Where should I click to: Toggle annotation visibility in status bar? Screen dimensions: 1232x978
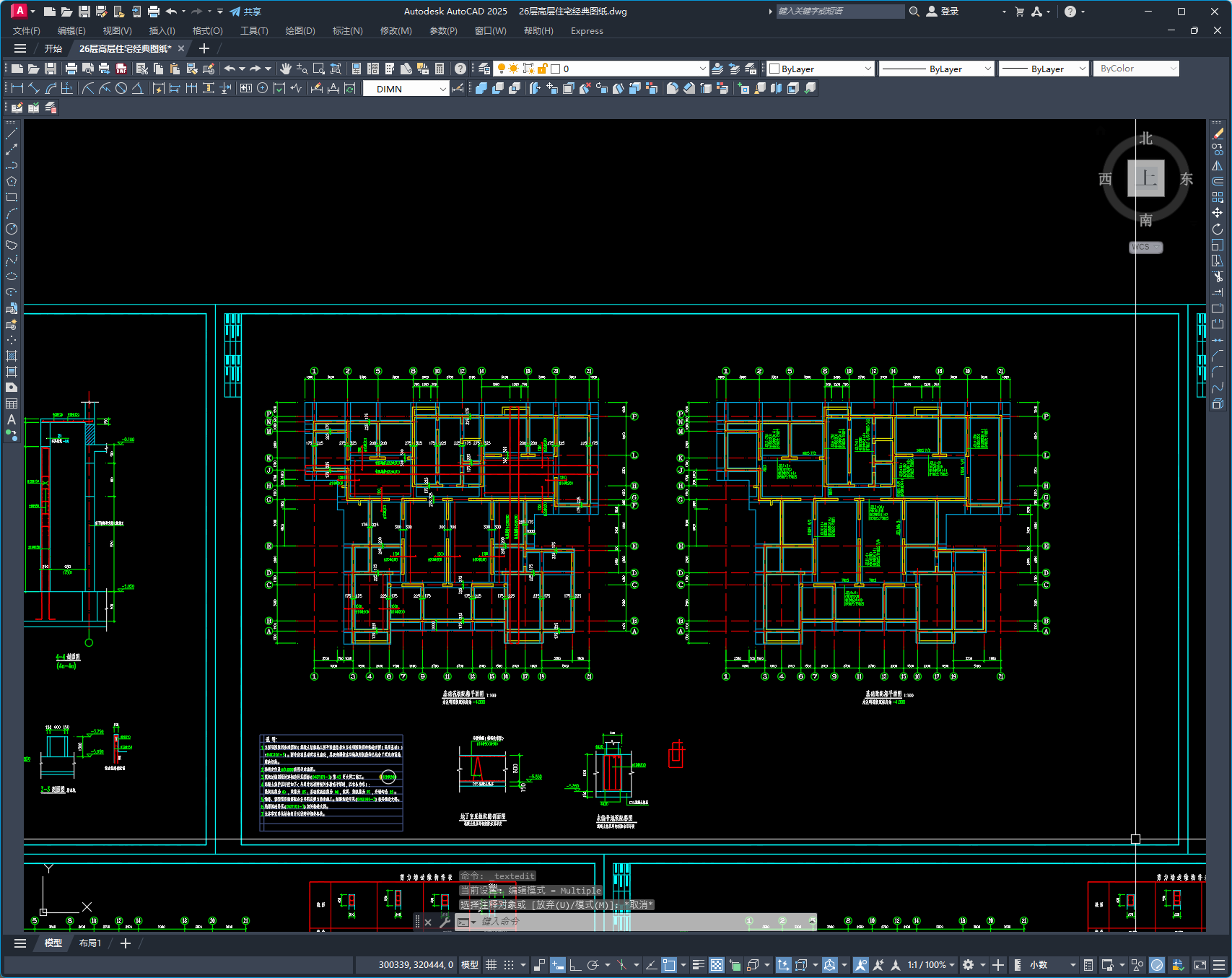point(860,965)
